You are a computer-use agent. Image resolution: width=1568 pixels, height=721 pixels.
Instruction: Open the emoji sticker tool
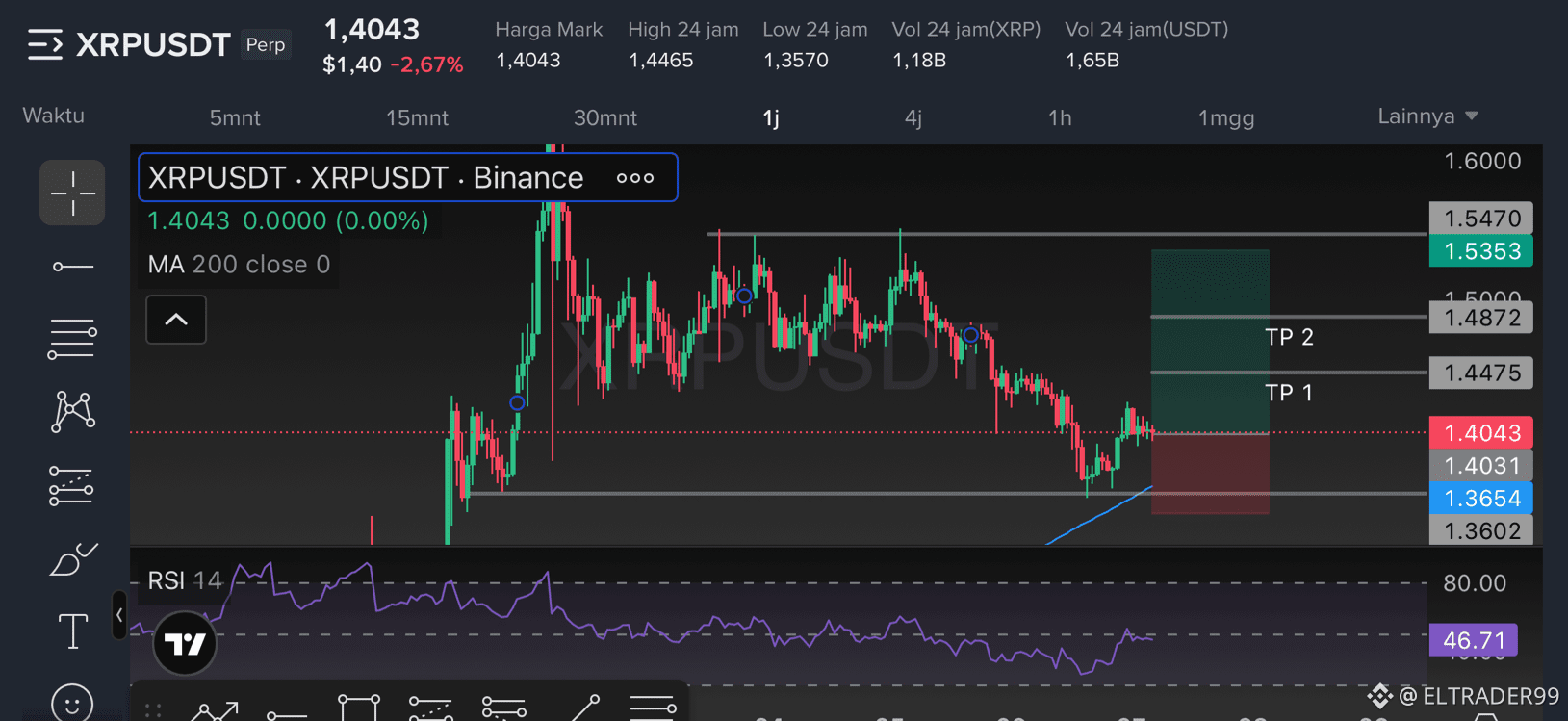[x=72, y=703]
